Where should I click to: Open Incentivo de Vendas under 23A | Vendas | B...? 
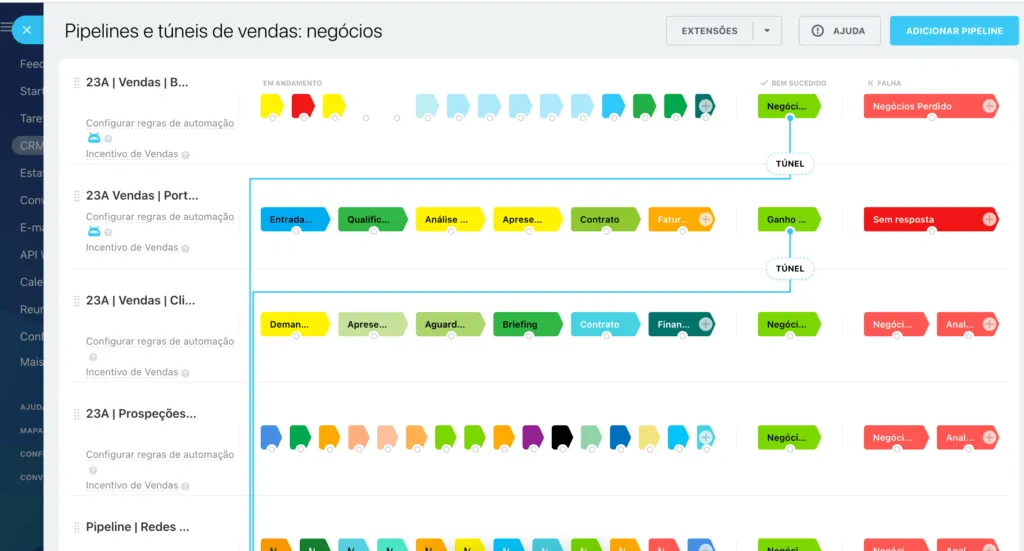pos(132,154)
